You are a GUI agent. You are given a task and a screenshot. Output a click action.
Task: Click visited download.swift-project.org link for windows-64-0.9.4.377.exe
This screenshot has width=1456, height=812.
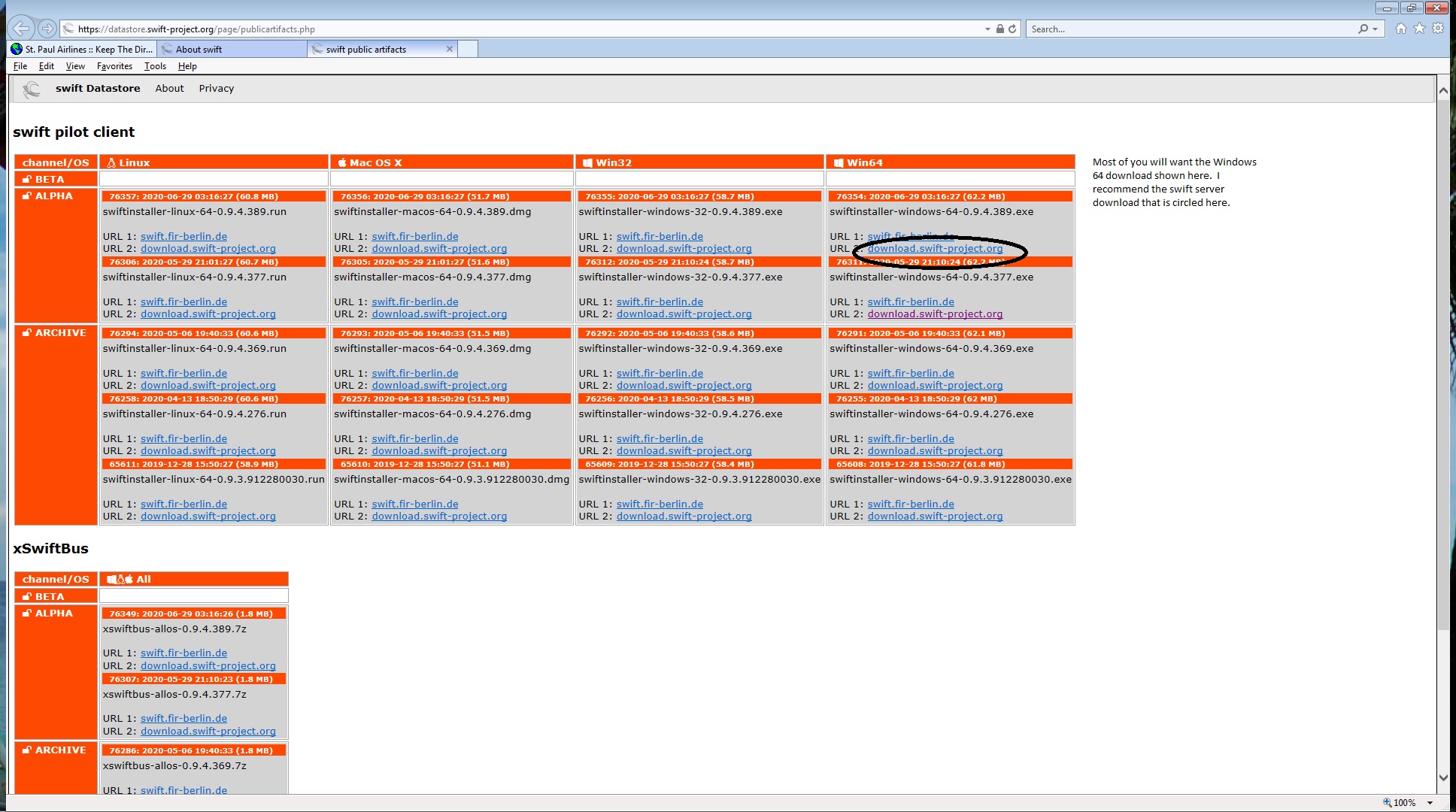(935, 314)
